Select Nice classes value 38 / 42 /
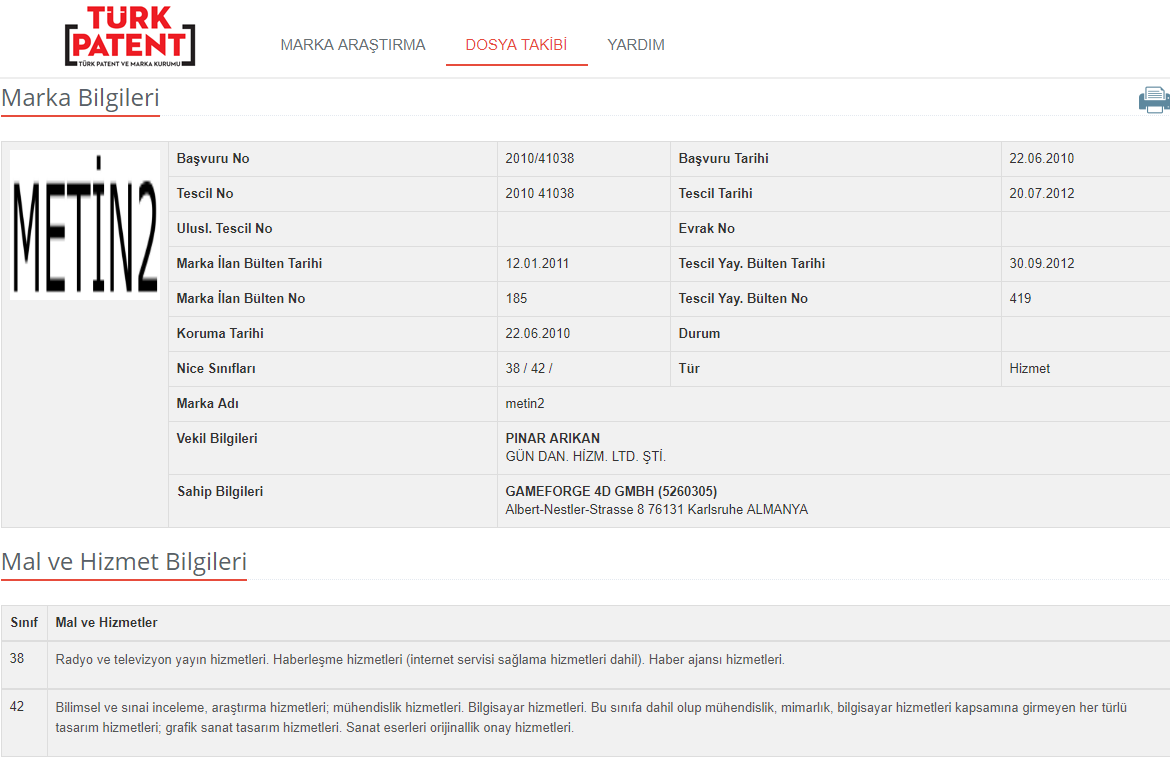1170x760 pixels. [x=529, y=368]
